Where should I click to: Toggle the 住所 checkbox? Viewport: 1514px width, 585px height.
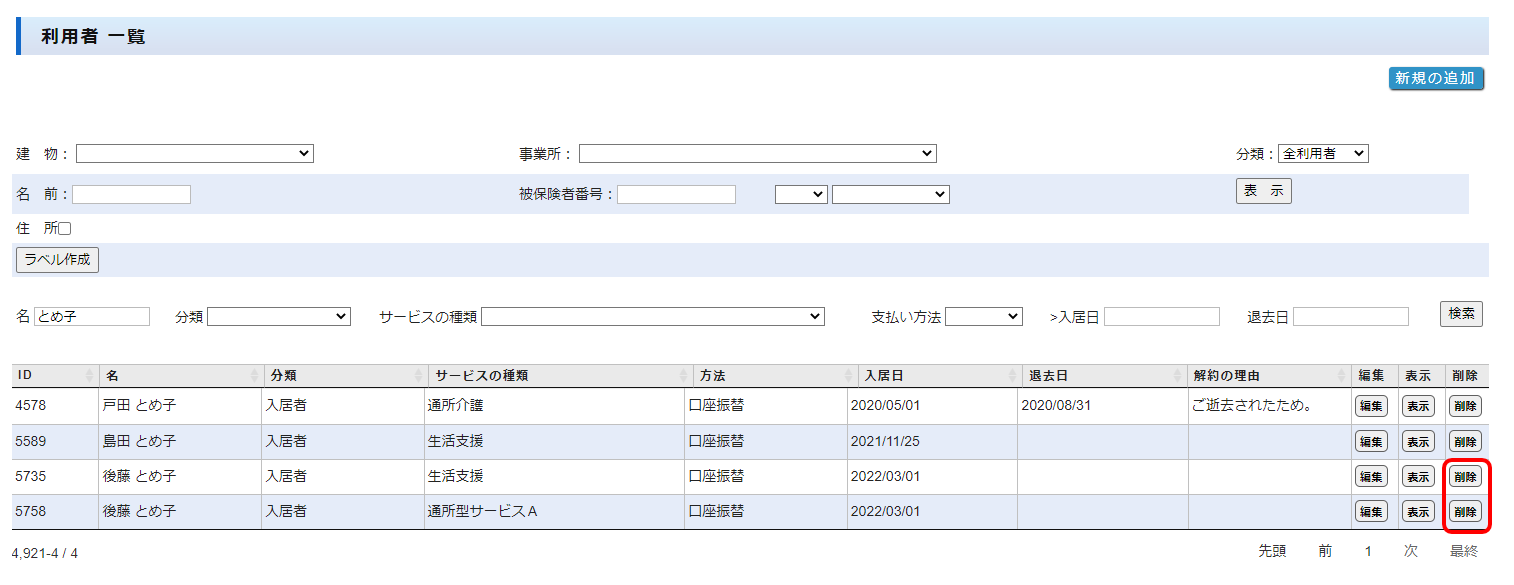pyautogui.click(x=65, y=229)
